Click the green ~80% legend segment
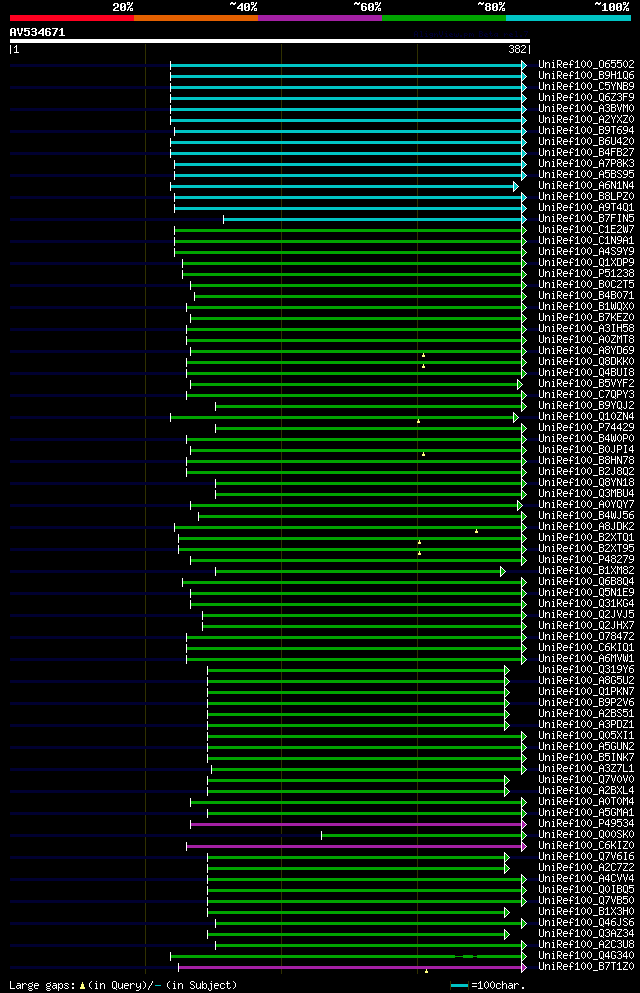This screenshot has width=640, height=993. tap(444, 18)
